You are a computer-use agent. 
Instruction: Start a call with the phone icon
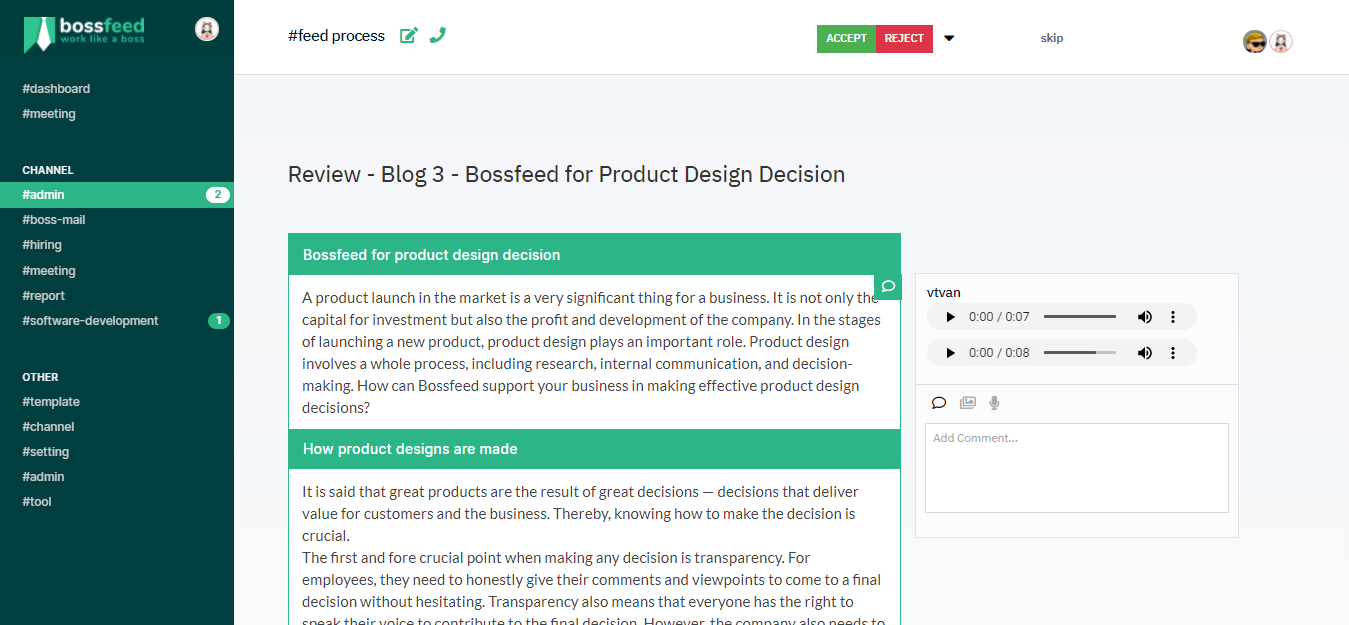[x=437, y=34]
